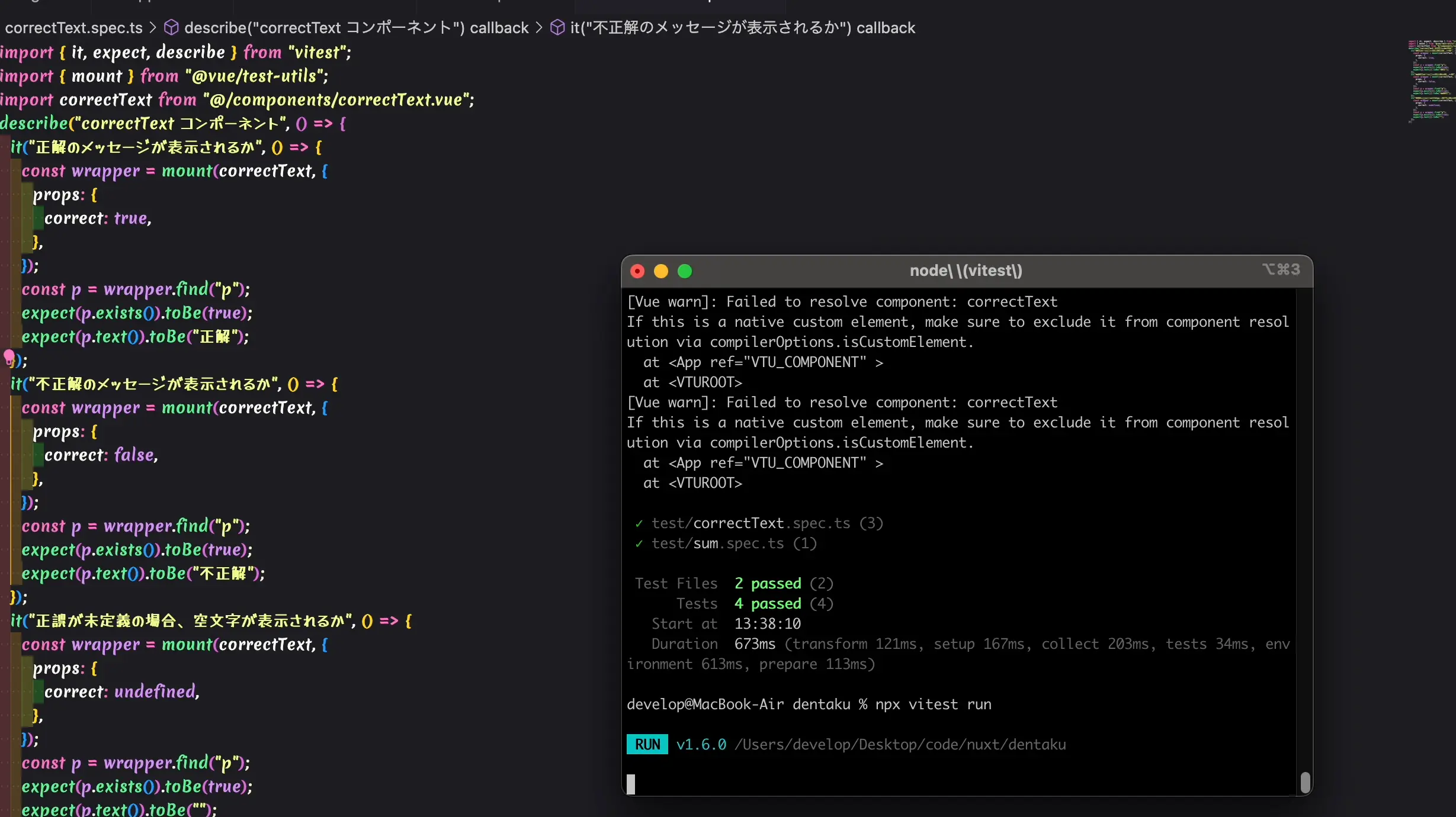Click version text v1.6.0 in terminal

point(701,744)
